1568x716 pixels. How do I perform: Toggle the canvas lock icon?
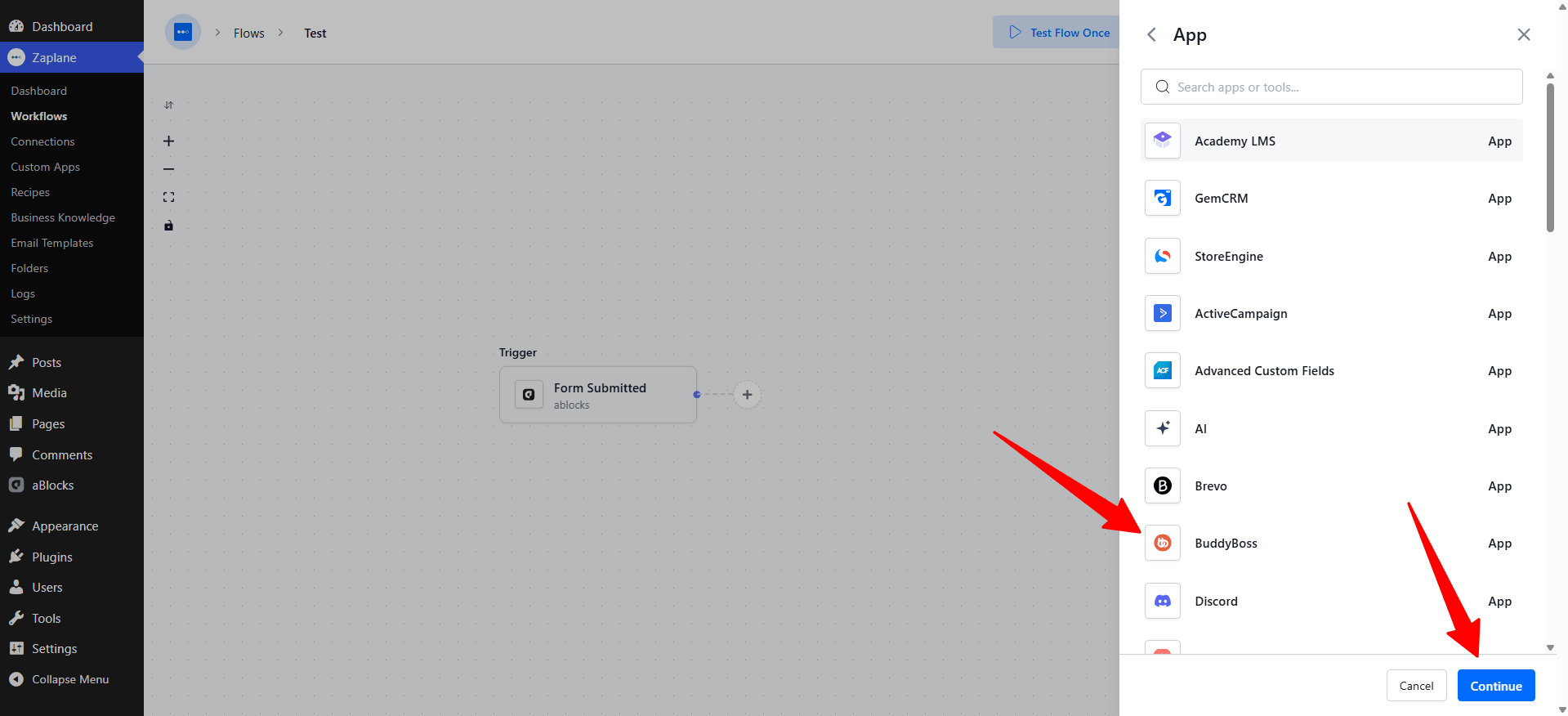[168, 226]
